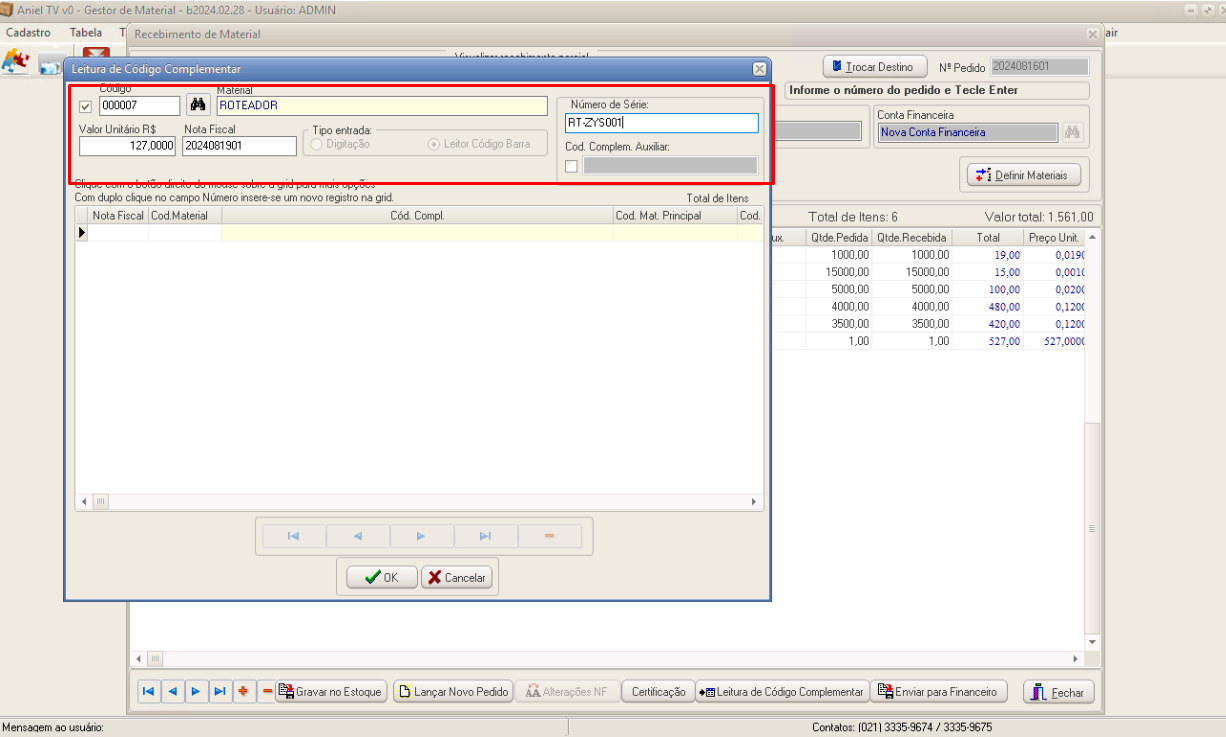Open the Tabela menu

click(86, 33)
